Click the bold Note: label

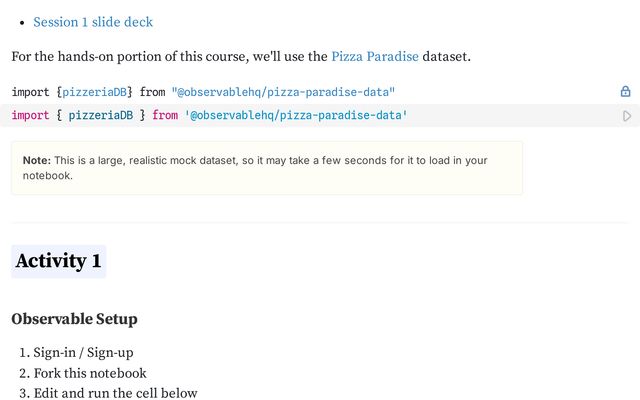[37, 160]
